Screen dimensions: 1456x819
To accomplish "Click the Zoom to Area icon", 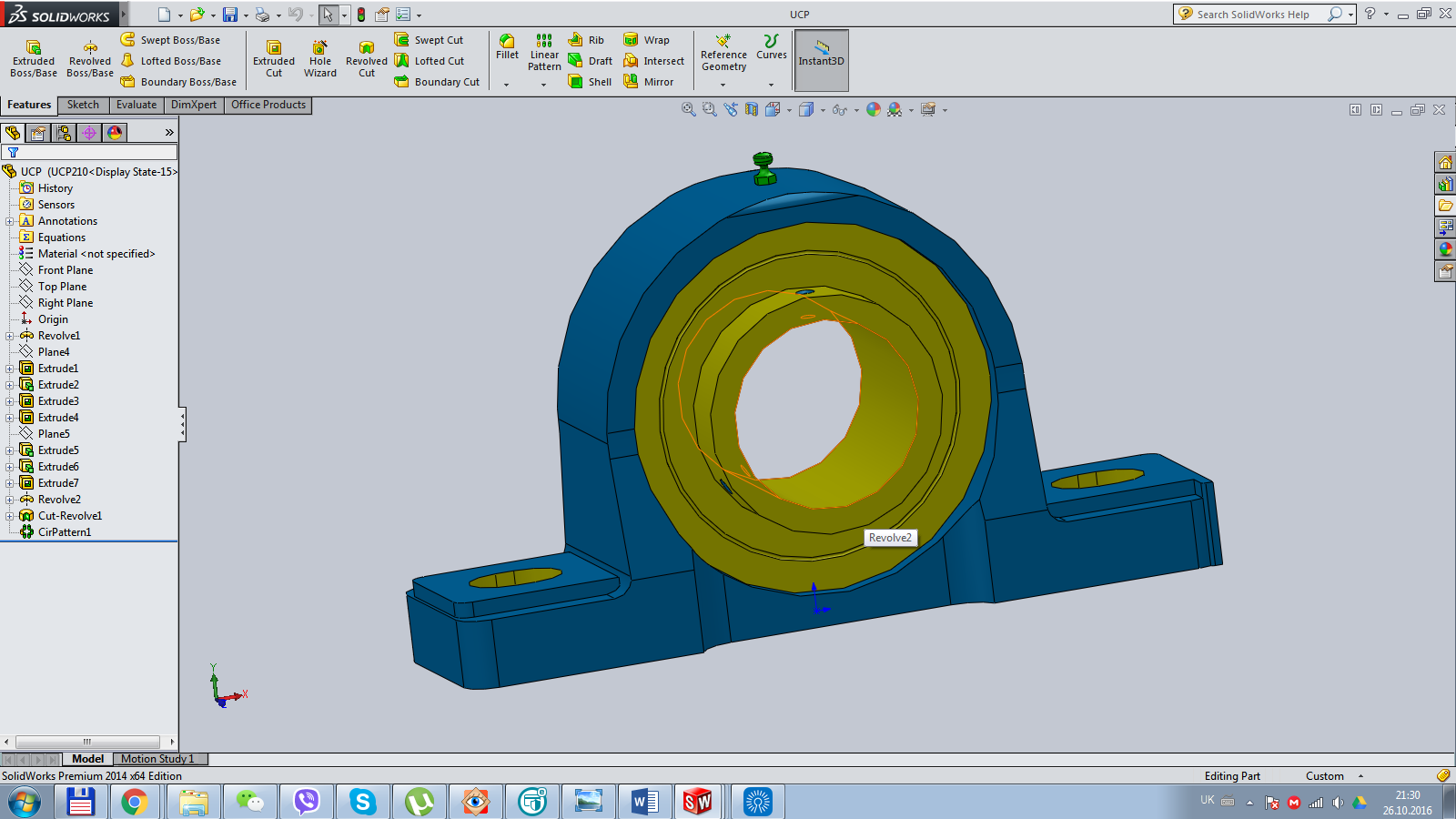I will pyautogui.click(x=710, y=109).
